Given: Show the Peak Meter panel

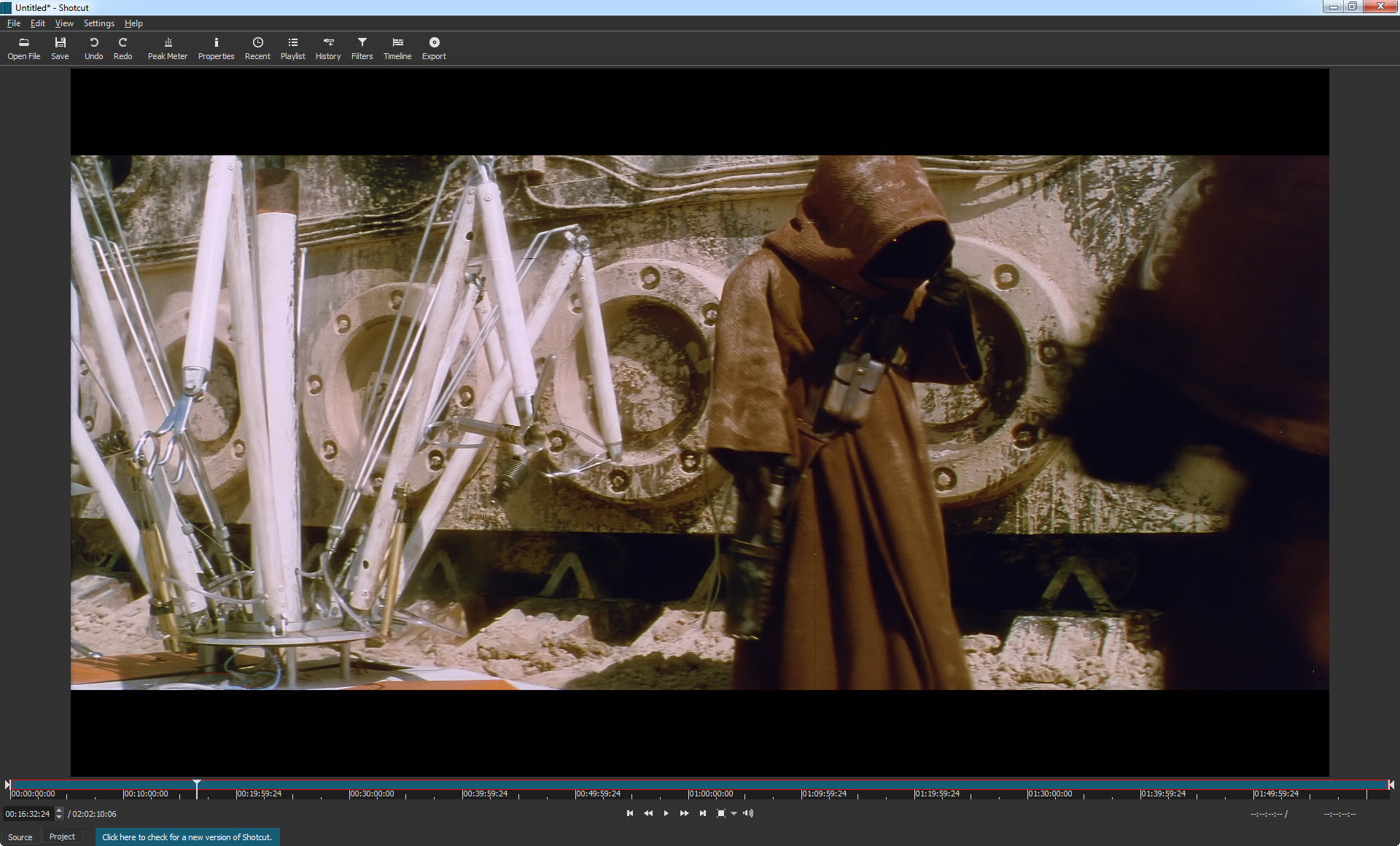Looking at the screenshot, I should 168,48.
